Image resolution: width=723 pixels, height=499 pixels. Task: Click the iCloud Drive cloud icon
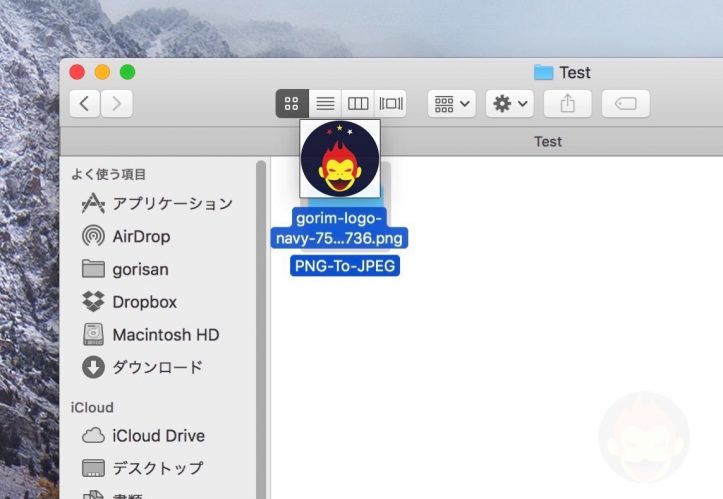click(x=93, y=435)
